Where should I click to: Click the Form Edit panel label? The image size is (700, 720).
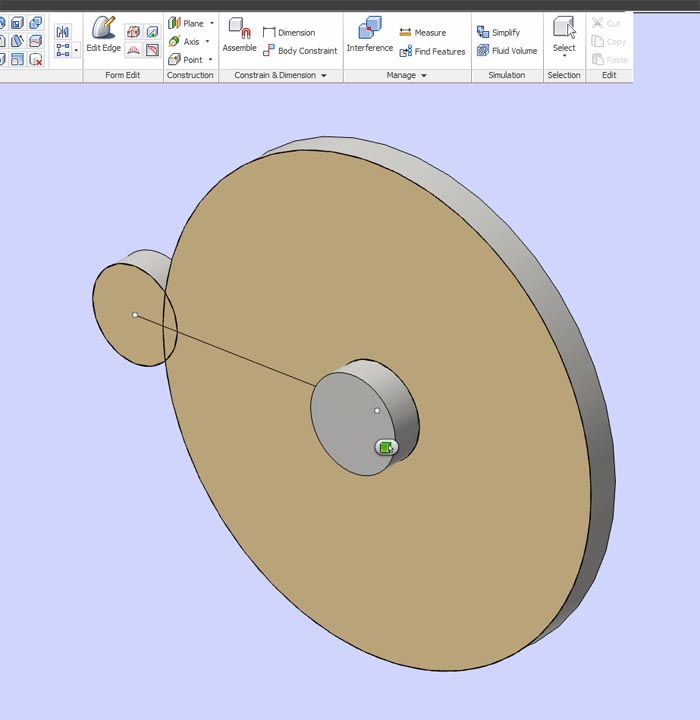123,75
